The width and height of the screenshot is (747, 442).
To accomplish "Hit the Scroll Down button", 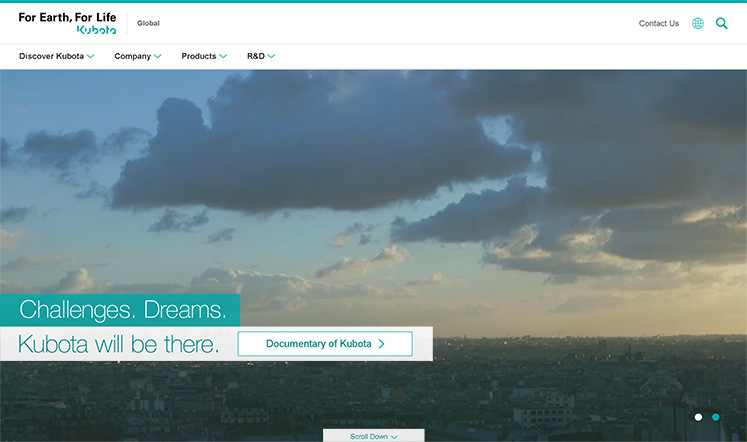I will coord(374,436).
